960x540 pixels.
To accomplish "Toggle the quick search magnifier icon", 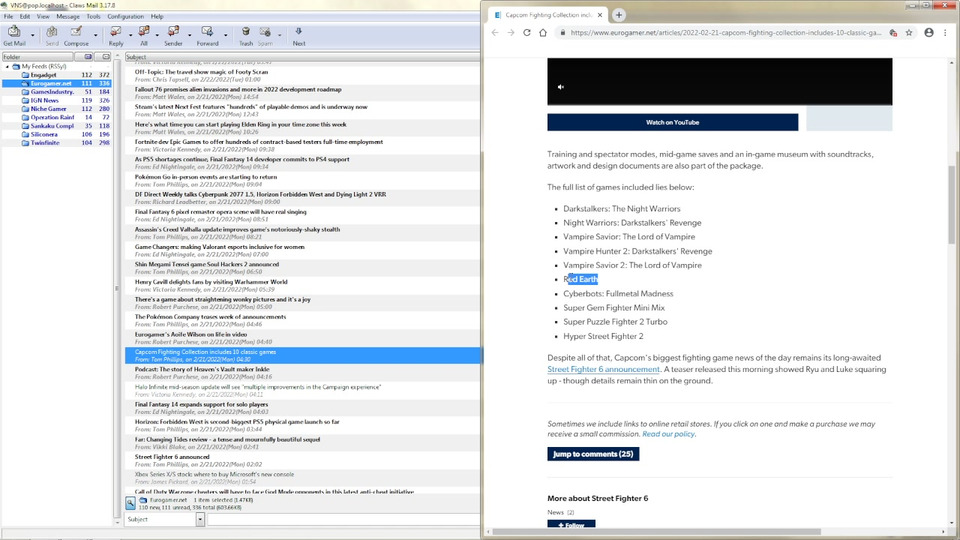I will click(130, 503).
